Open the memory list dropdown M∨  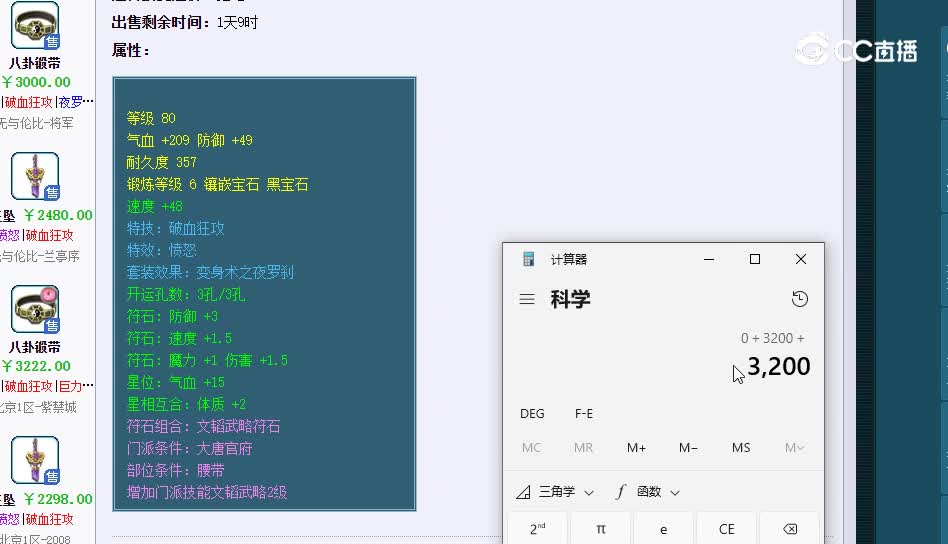coord(794,448)
